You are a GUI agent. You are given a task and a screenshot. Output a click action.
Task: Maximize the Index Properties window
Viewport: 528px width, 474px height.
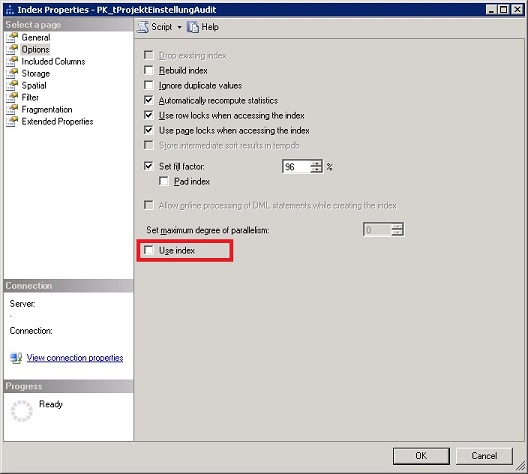click(503, 10)
